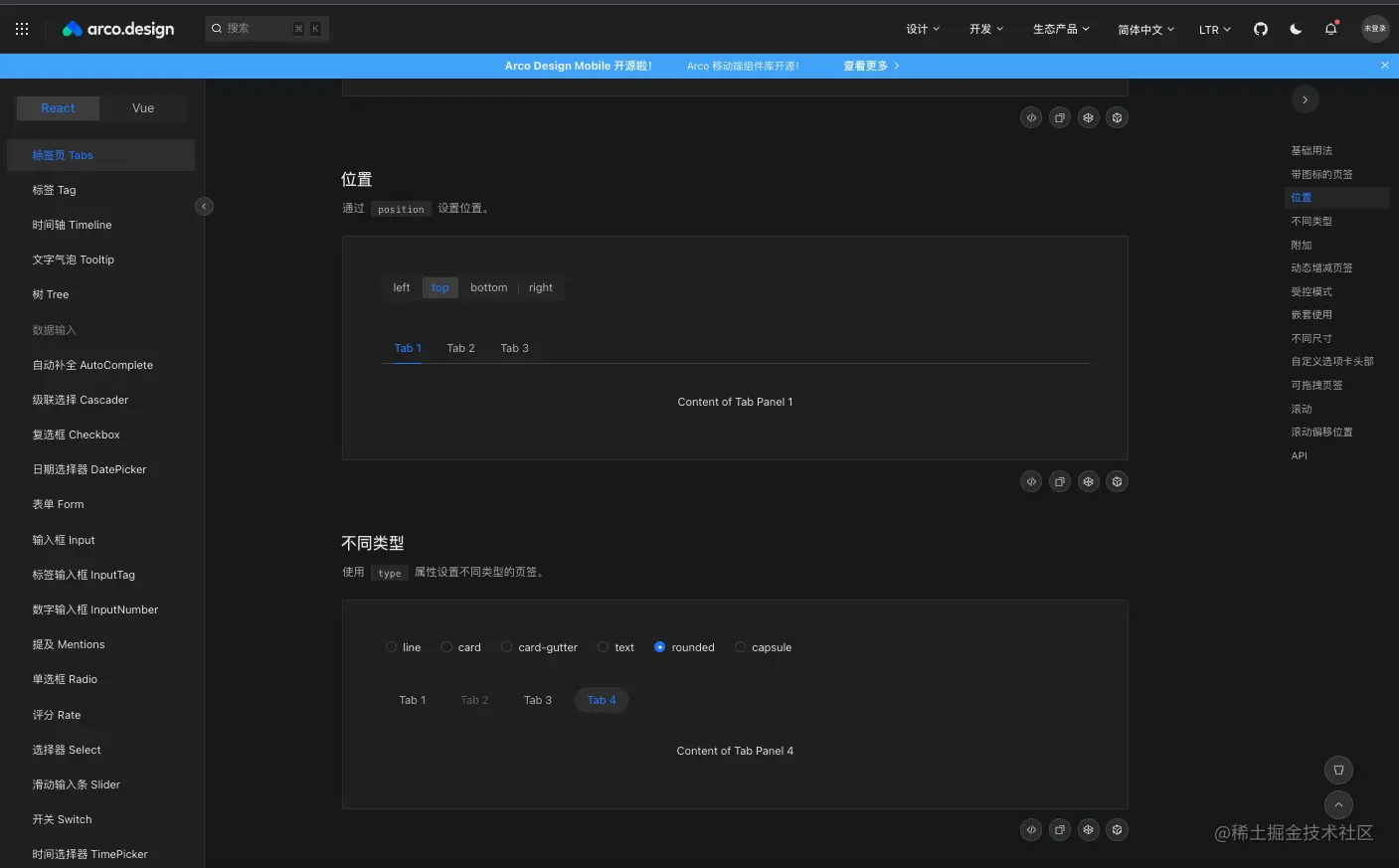The width and height of the screenshot is (1399, 868).
Task: Jump to the 嵌套使用 anchor
Action: pos(1312,315)
